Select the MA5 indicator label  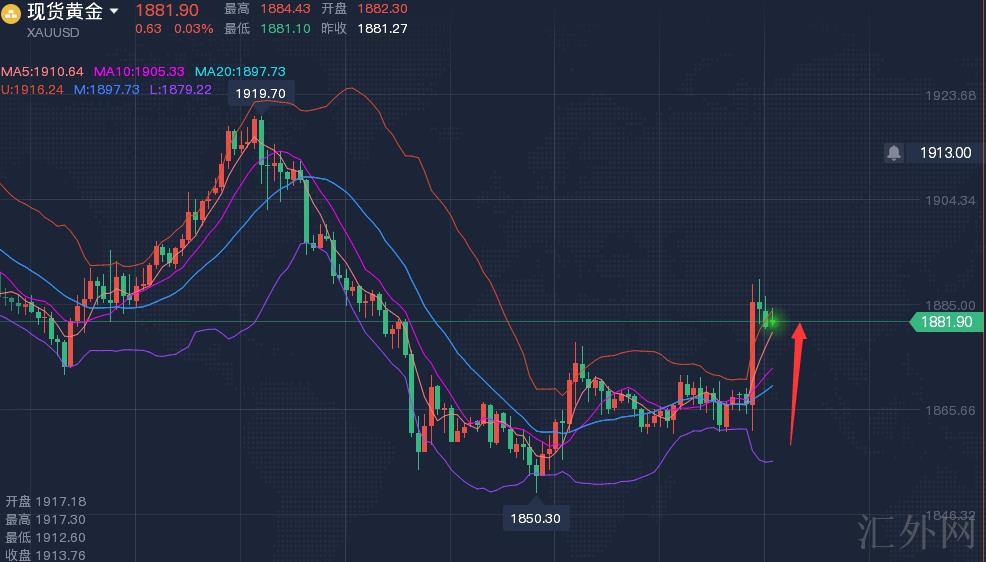tap(42, 72)
